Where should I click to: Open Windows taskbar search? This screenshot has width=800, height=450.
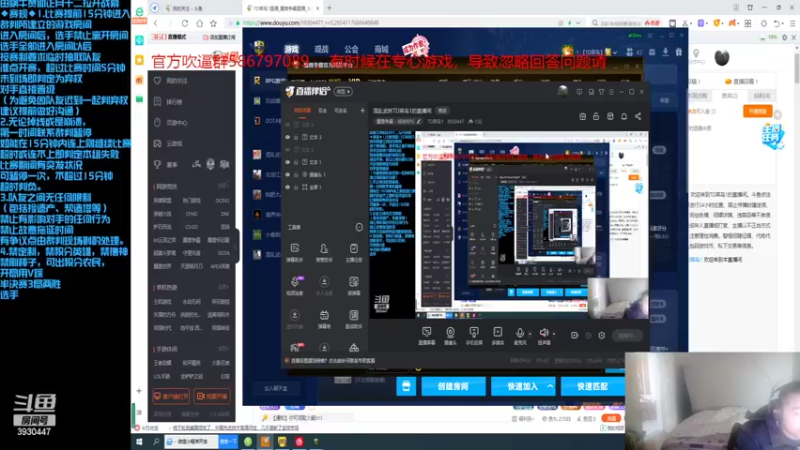coord(156,442)
